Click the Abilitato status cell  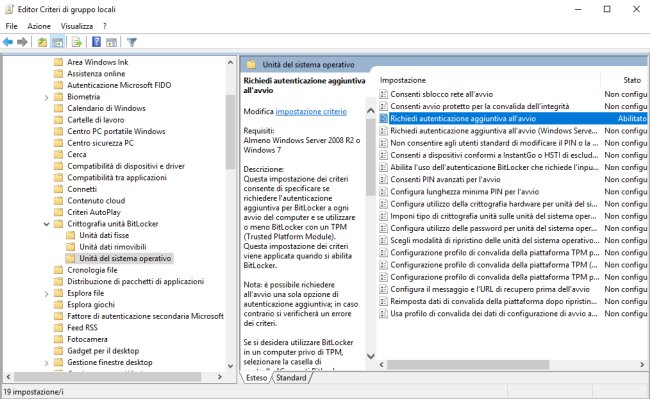click(632, 118)
